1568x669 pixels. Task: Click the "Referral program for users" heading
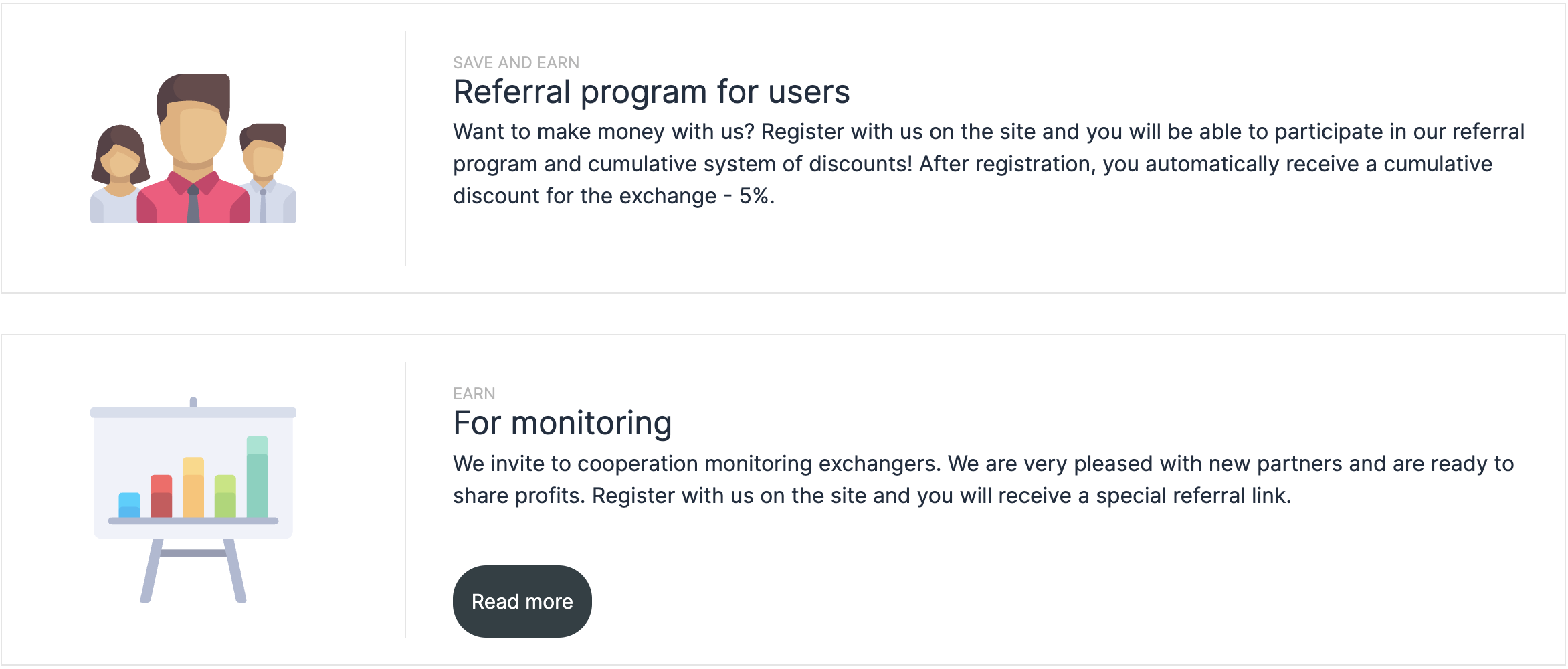coord(651,92)
